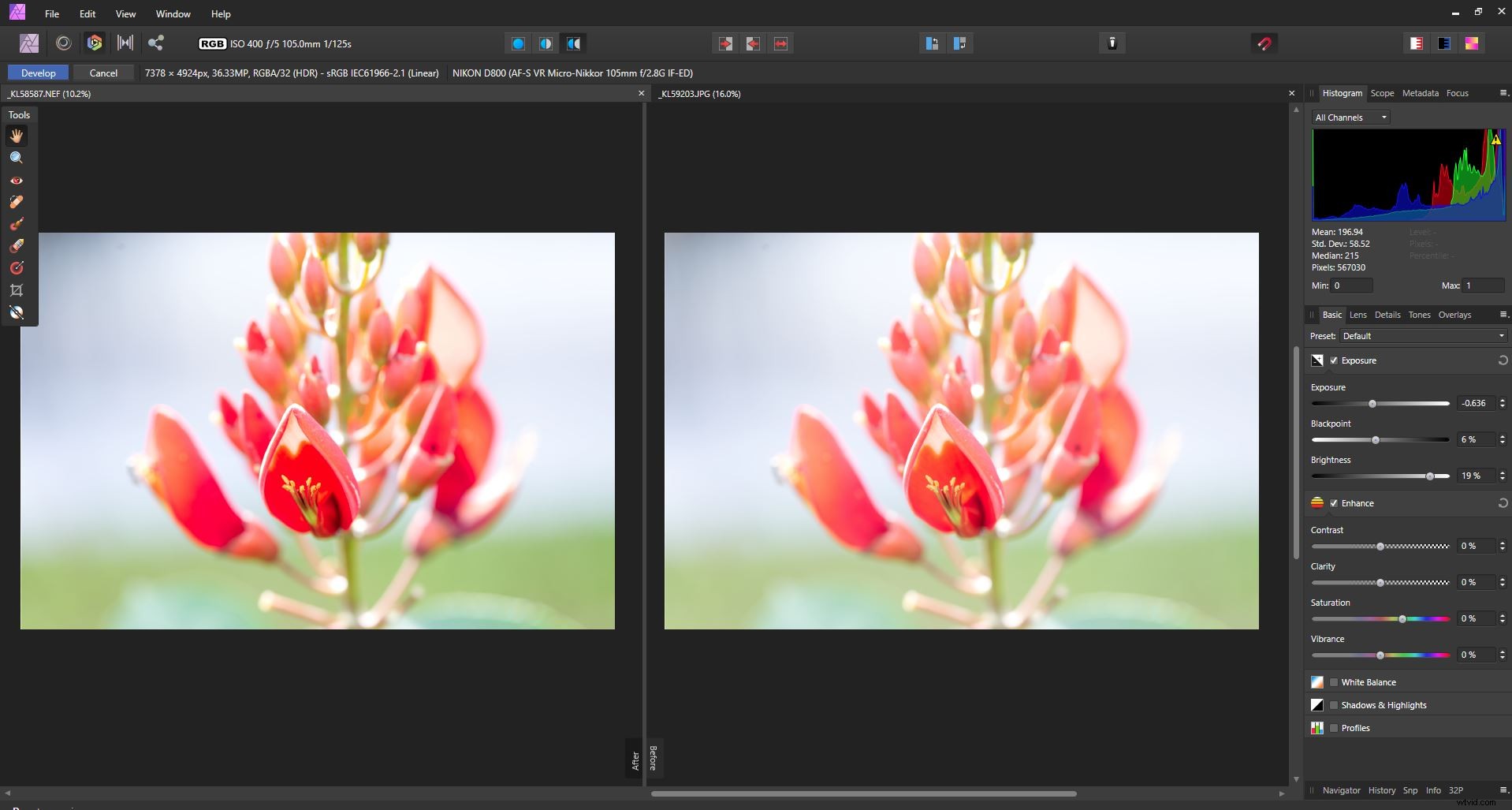
Task: Cancel the develop session
Action: pyautogui.click(x=103, y=73)
